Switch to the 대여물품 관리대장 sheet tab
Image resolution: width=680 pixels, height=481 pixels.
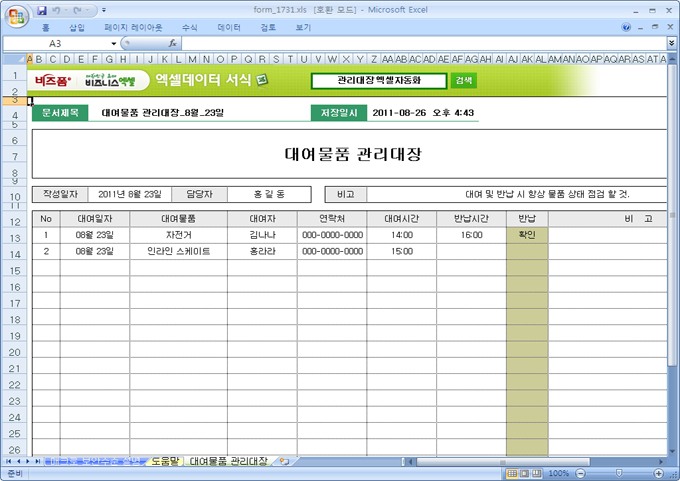(x=229, y=461)
